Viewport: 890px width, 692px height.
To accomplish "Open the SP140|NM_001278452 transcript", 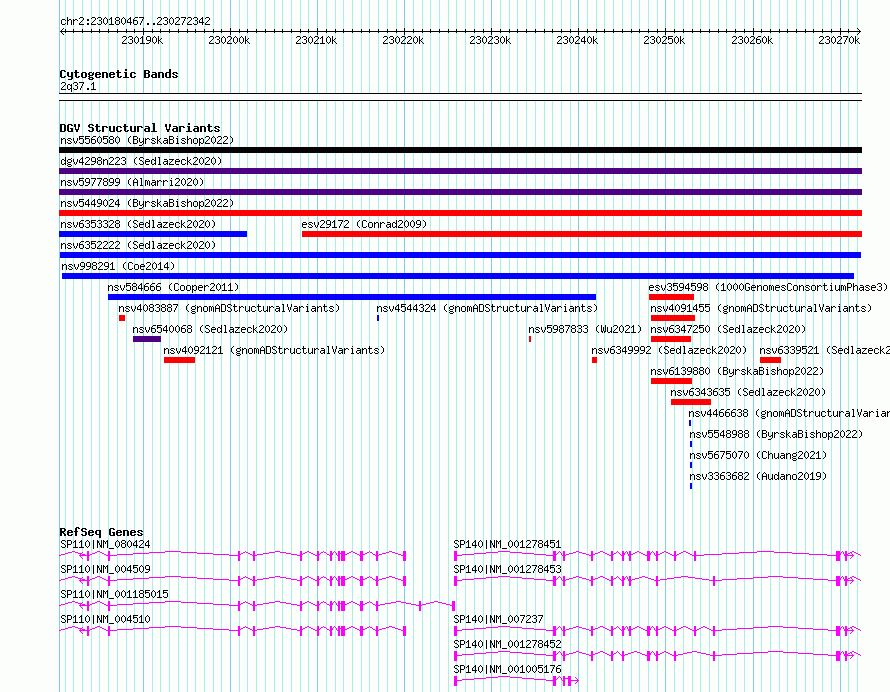I will tap(658, 655).
